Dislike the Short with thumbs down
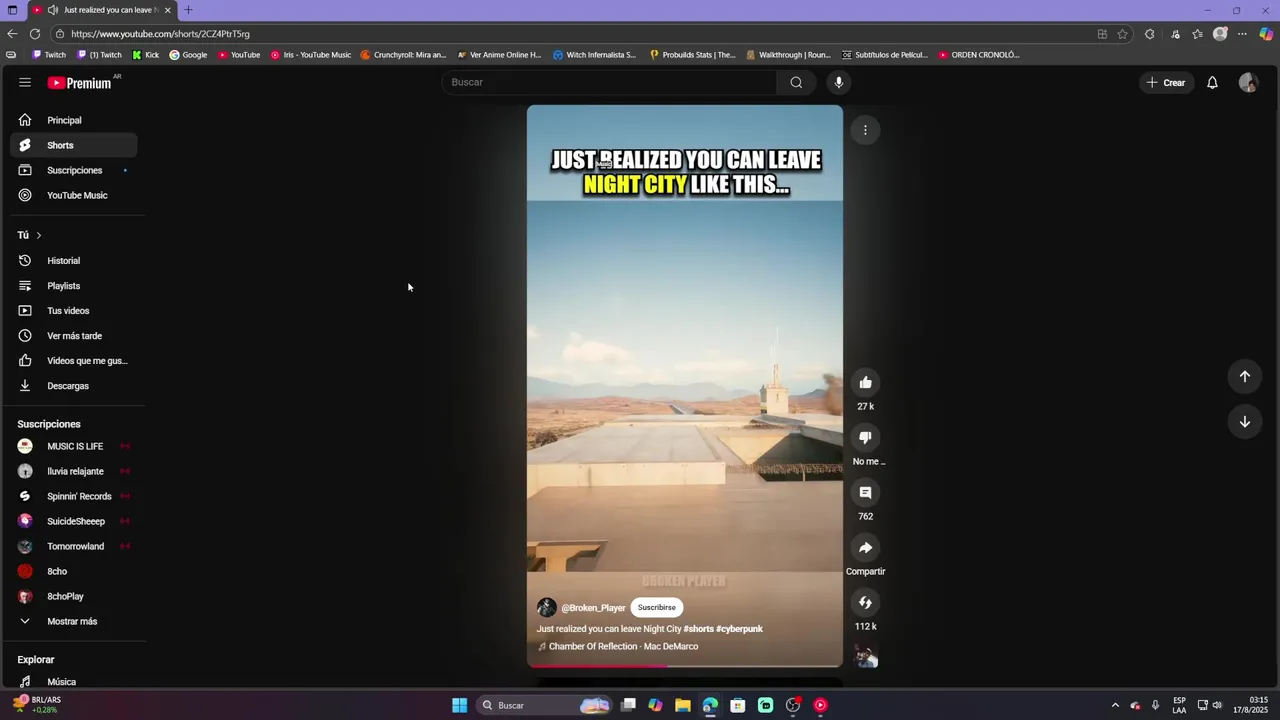Viewport: 1280px width, 720px height. pos(865,437)
